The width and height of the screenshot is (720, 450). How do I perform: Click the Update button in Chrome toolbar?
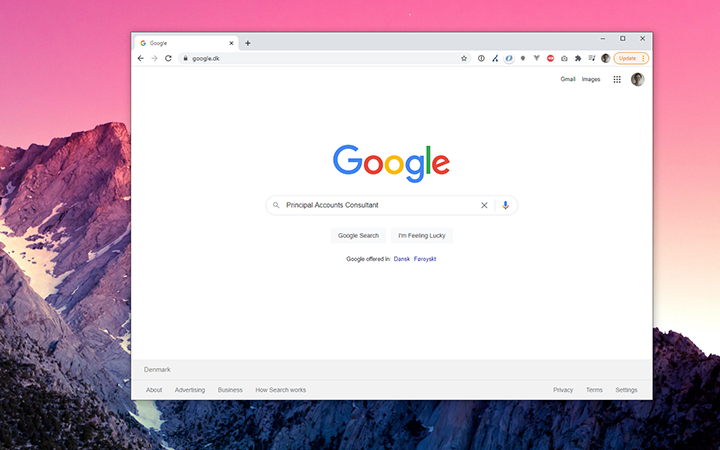(x=631, y=58)
